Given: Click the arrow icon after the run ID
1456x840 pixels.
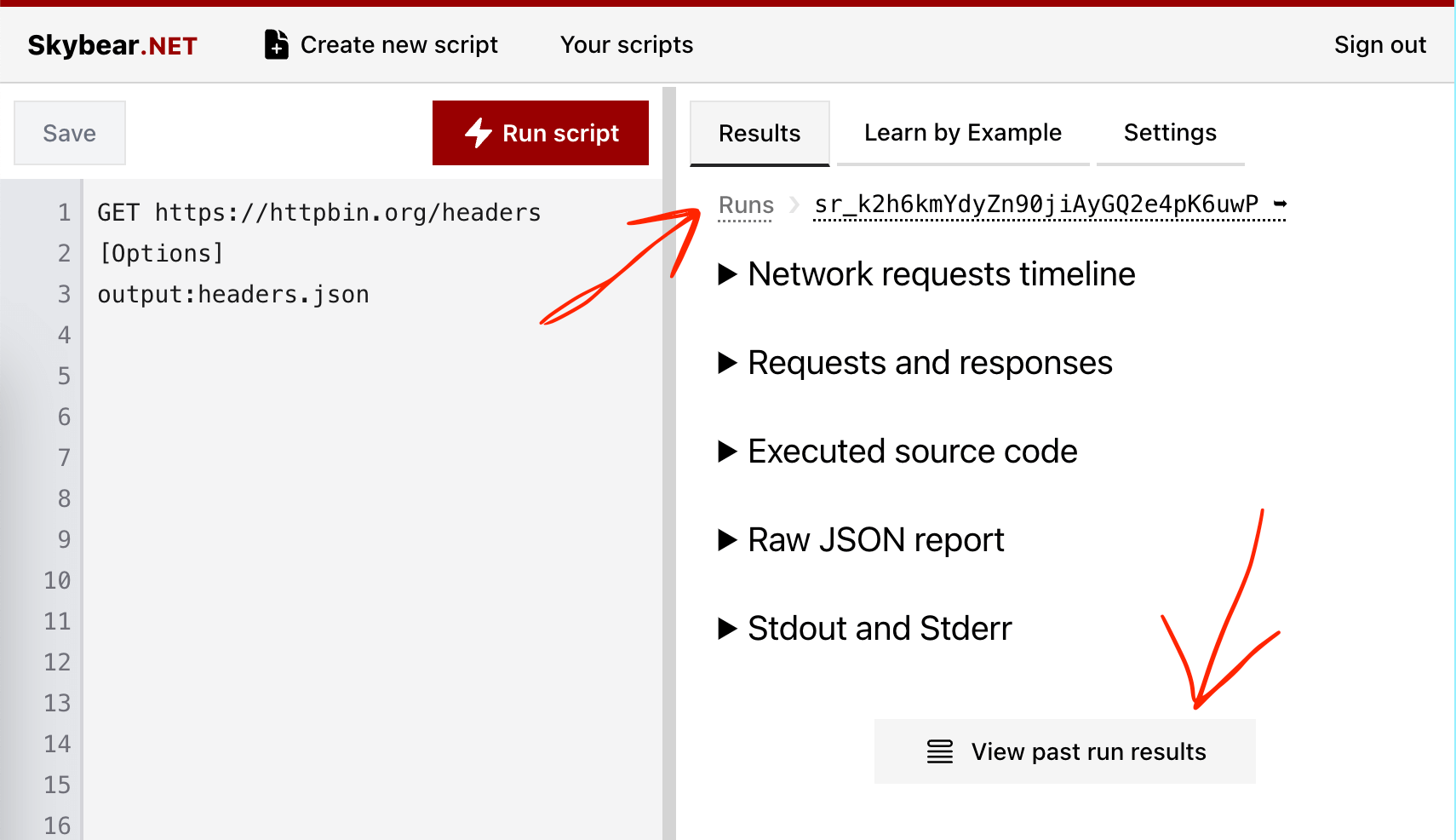Looking at the screenshot, I should point(1278,204).
